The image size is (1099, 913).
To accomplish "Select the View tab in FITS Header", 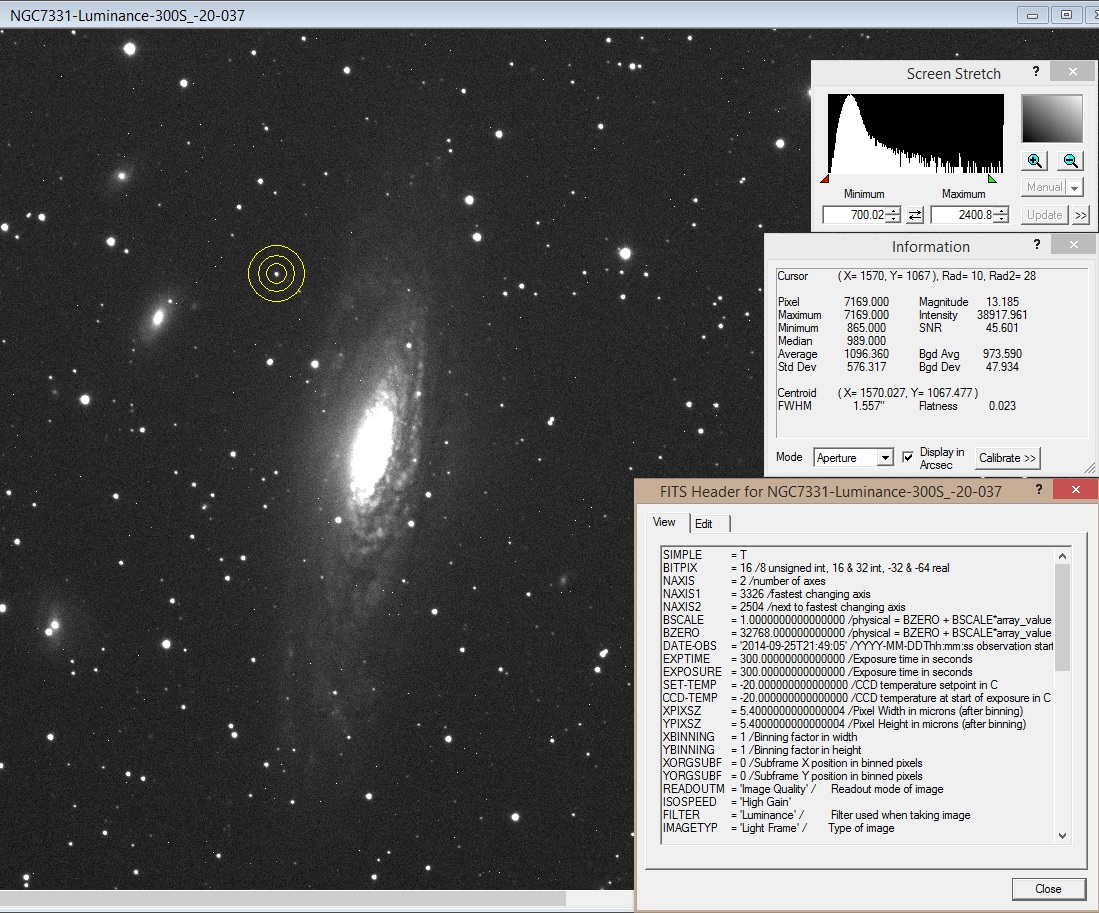I will 665,522.
